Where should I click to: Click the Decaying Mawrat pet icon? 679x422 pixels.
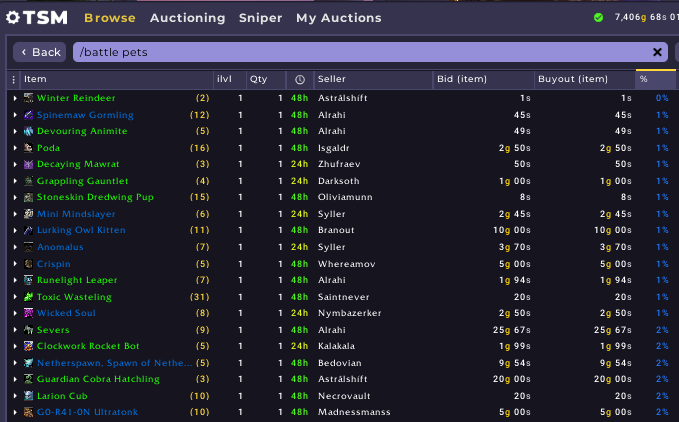coord(29,164)
